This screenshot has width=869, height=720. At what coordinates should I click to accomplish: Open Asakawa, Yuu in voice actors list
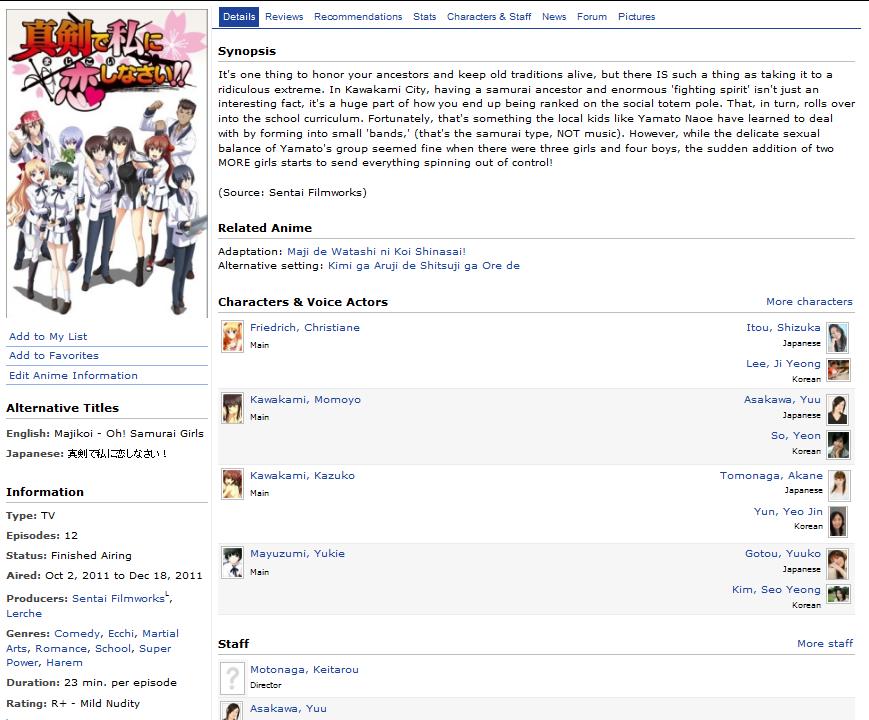(782, 400)
